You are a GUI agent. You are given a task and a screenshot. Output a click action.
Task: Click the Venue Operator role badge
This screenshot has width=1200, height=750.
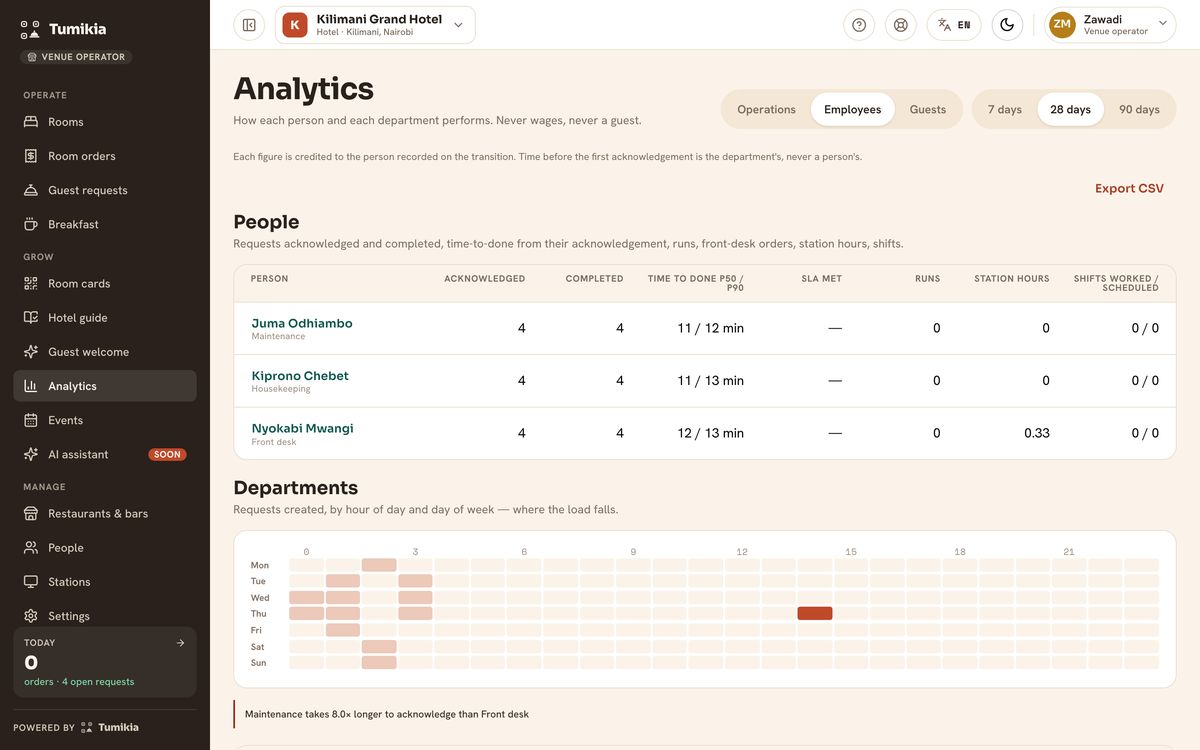76,57
